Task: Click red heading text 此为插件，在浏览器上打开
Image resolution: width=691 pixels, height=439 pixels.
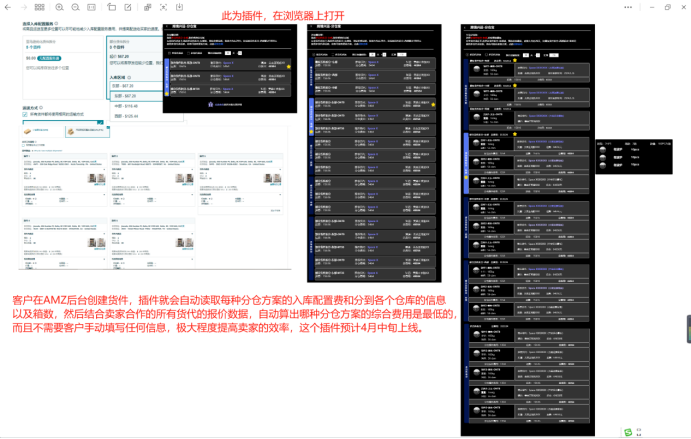Action: pyautogui.click(x=283, y=16)
